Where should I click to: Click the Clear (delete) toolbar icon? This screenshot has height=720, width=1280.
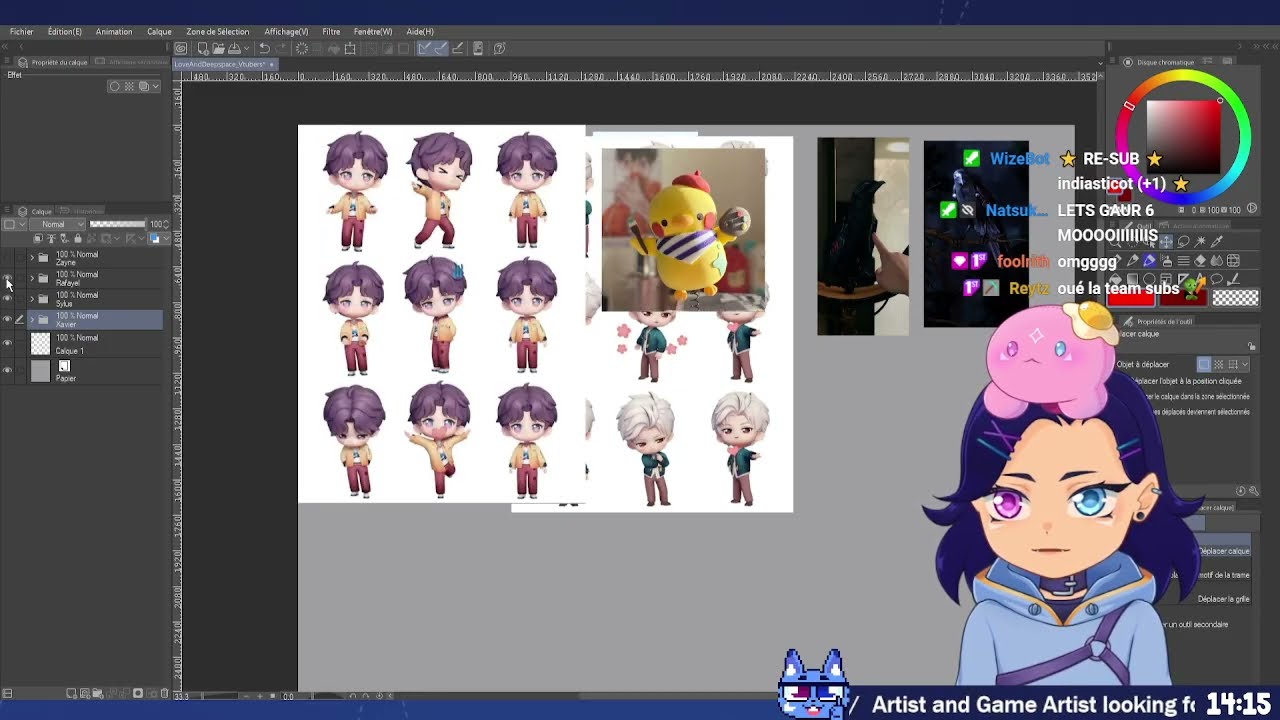[302, 48]
